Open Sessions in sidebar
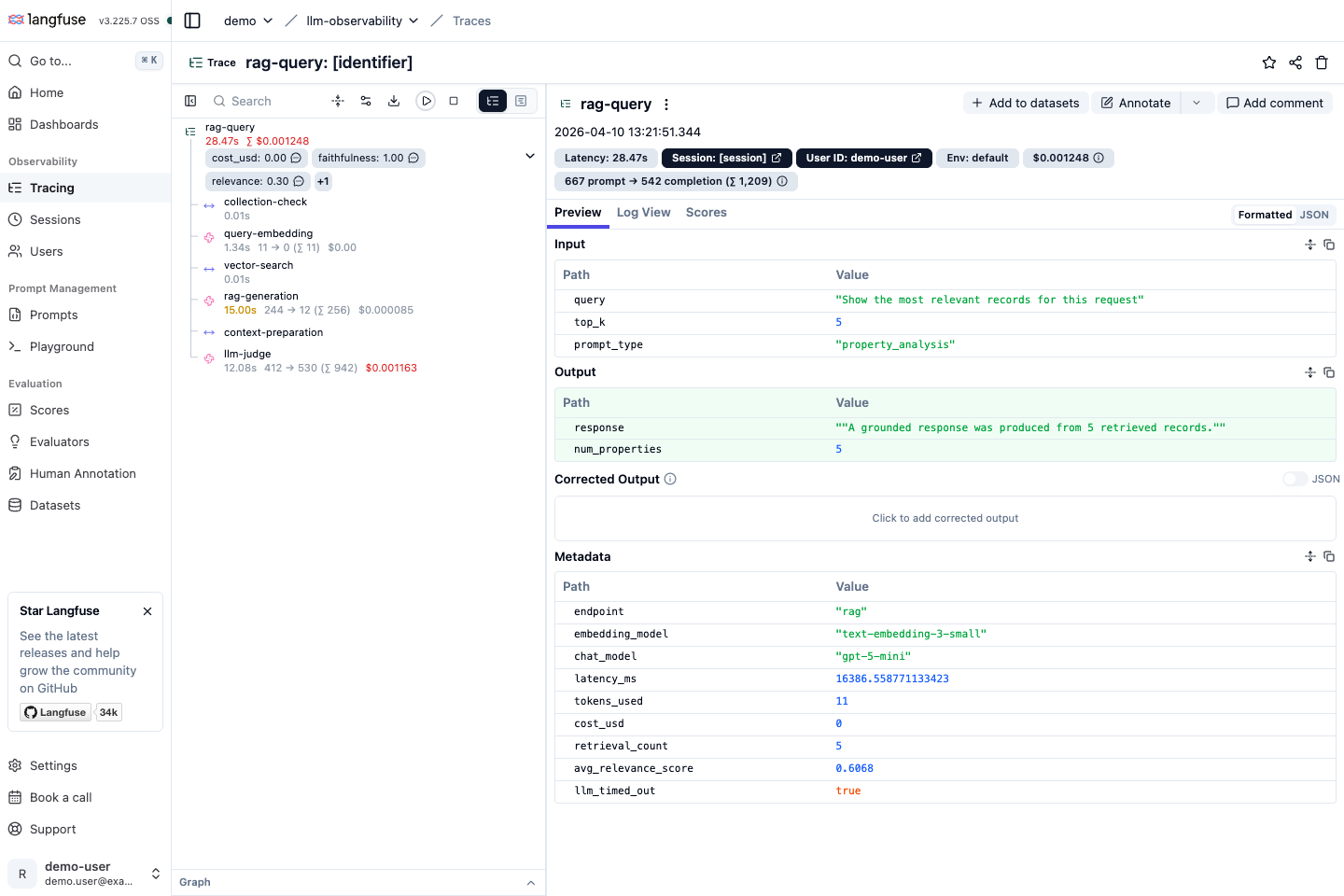 (x=85, y=219)
